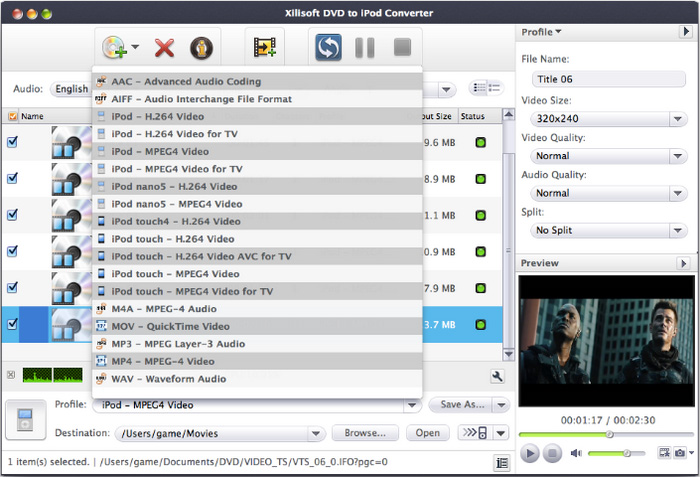Screen dimensions: 700x477
Task: Uncheck the 7.9 MB title row
Action: tap(12, 287)
